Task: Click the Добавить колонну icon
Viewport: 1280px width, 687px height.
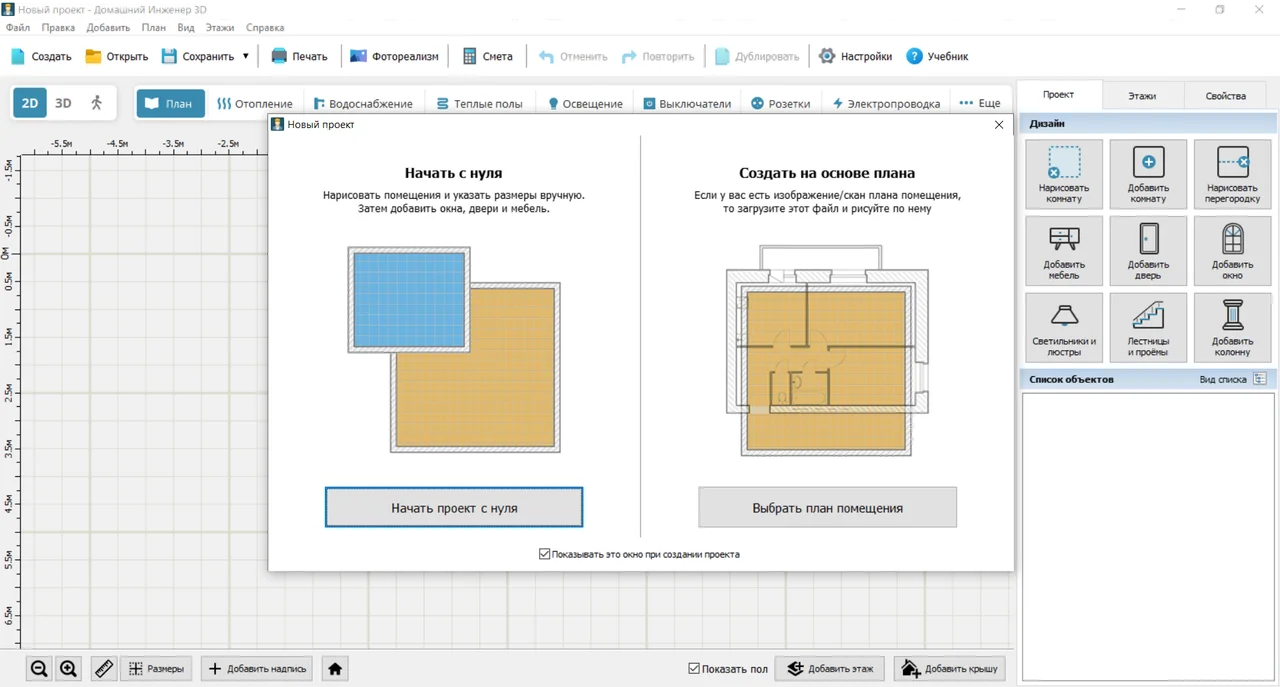Action: click(x=1232, y=328)
